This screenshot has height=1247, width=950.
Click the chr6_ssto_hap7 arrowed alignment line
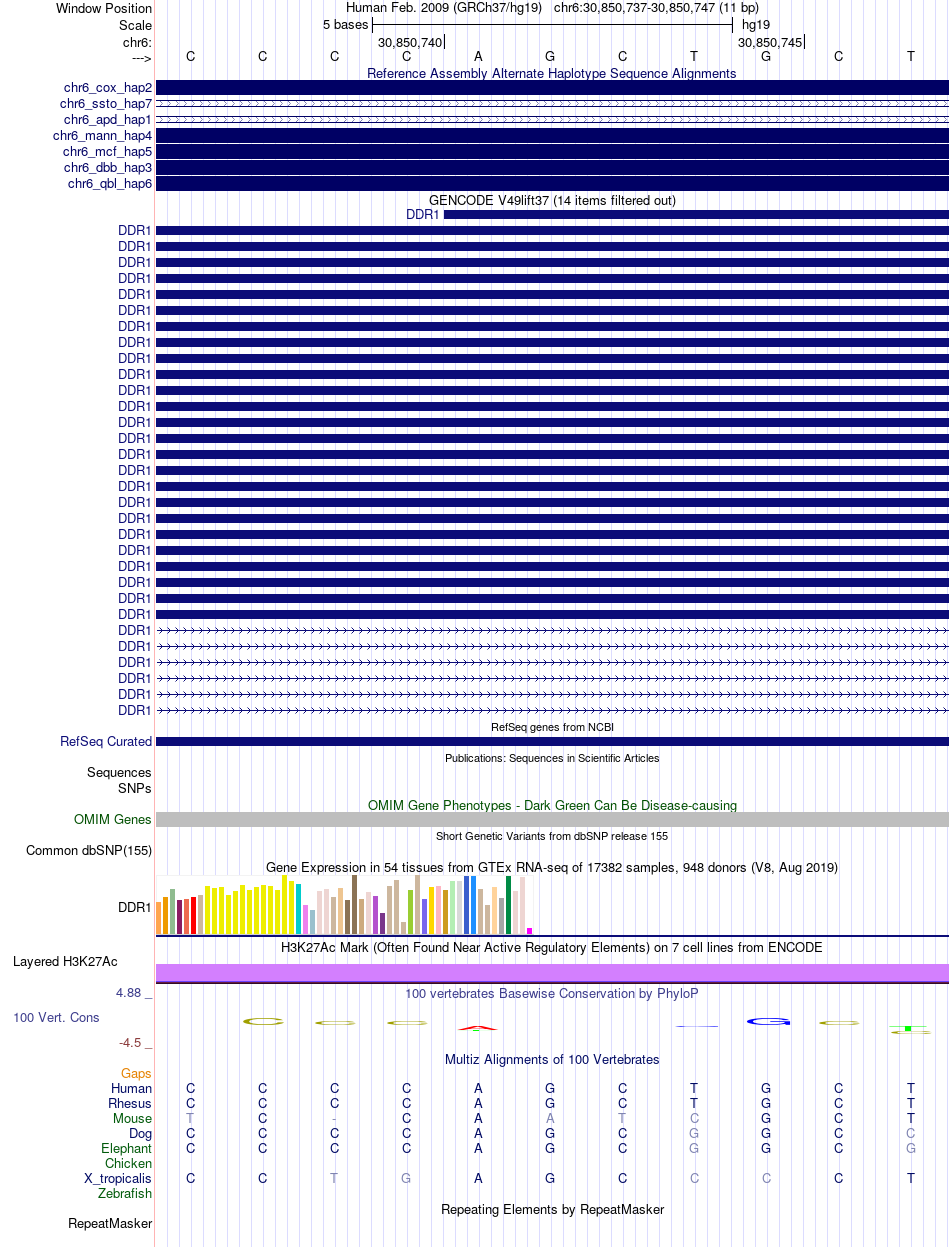pyautogui.click(x=552, y=104)
